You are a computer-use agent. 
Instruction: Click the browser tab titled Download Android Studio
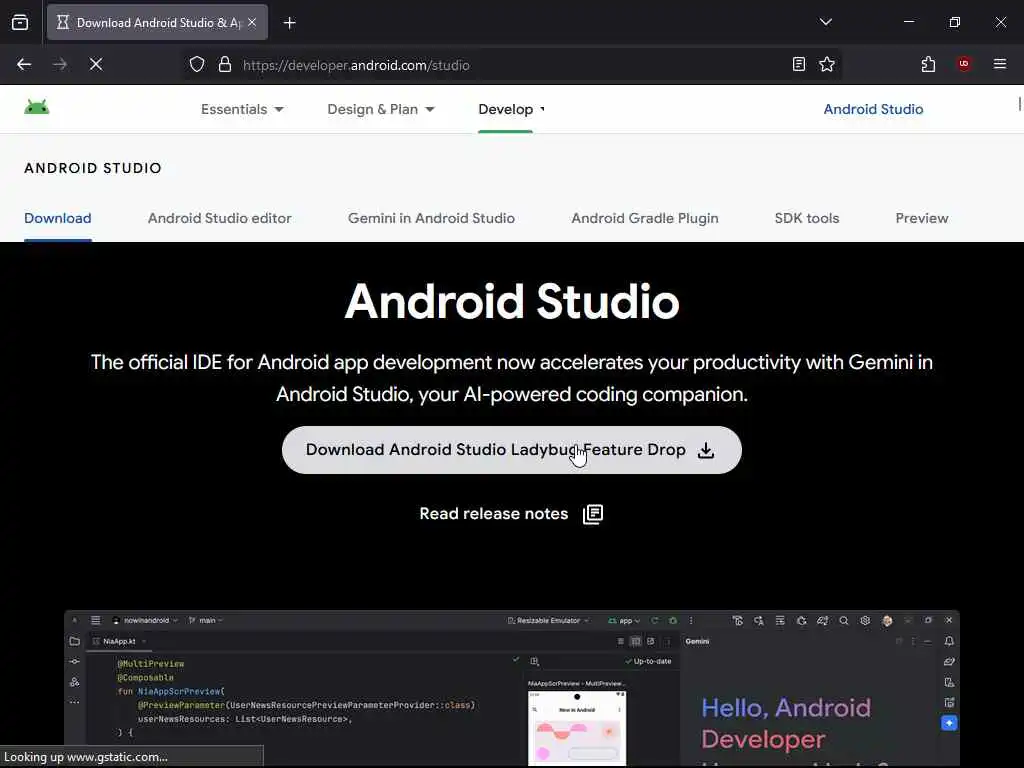point(157,22)
